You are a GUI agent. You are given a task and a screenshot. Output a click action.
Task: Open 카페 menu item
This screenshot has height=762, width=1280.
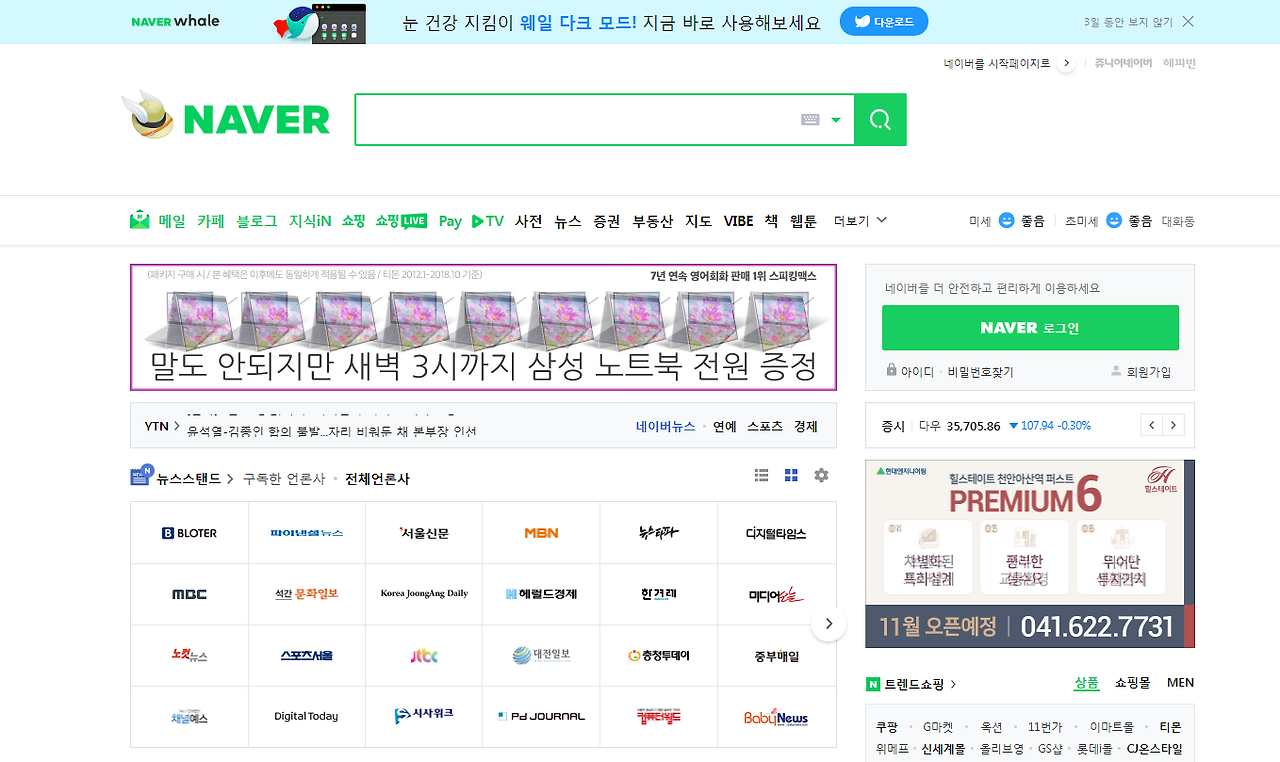(210, 221)
